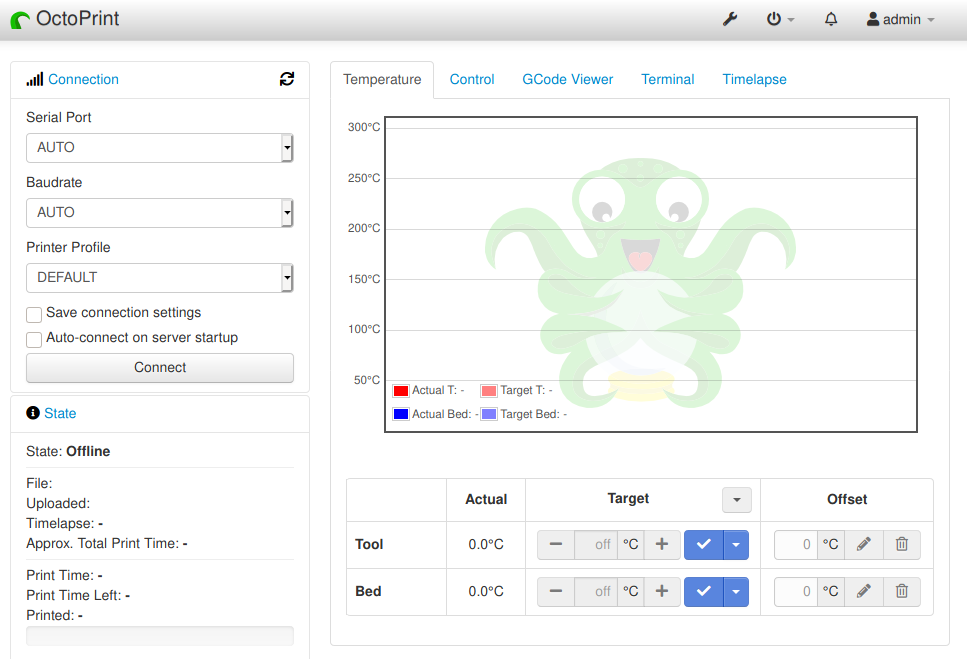Confirm Tool target temperature checkmark
The height and width of the screenshot is (659, 967).
704,544
